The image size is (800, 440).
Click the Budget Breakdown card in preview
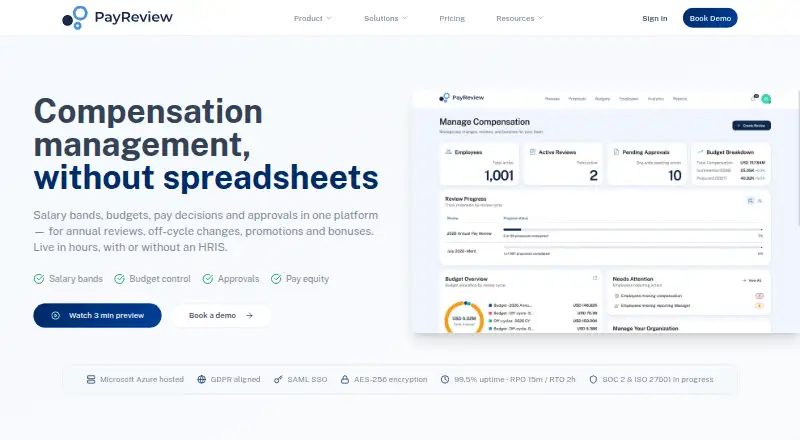pos(731,164)
